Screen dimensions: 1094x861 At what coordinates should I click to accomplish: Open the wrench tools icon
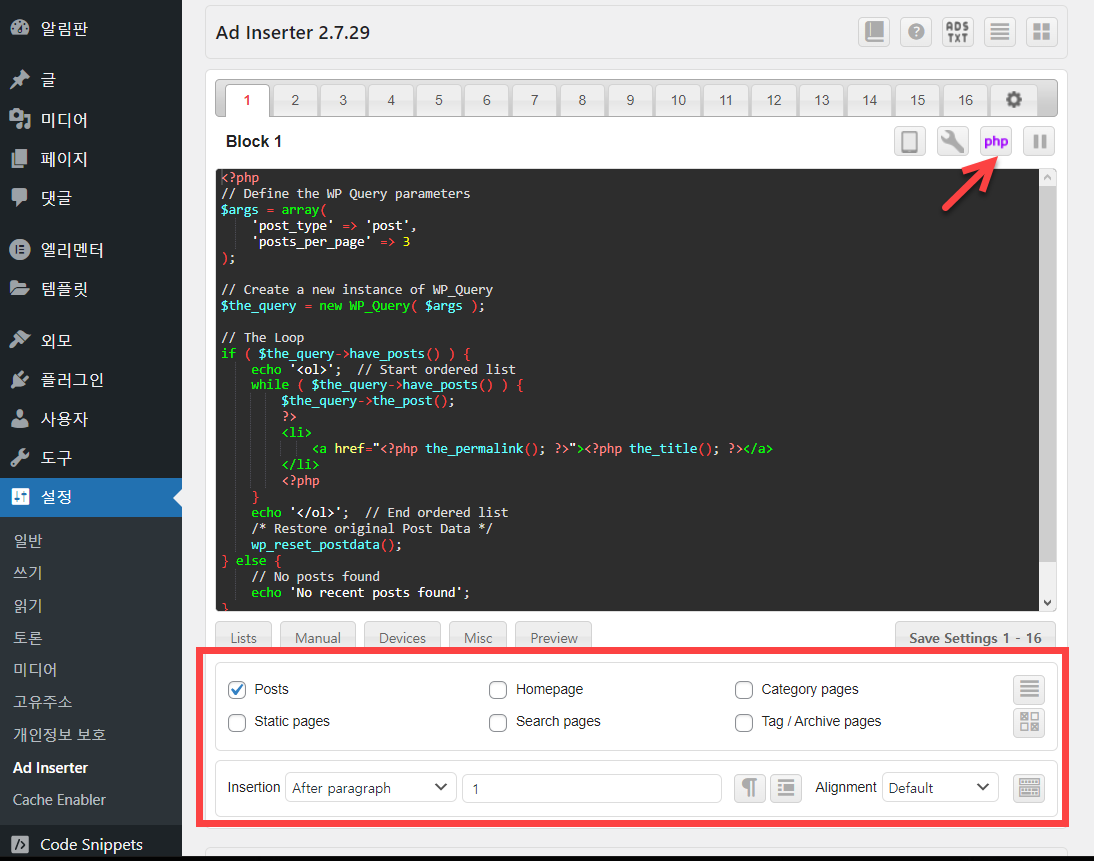point(952,142)
